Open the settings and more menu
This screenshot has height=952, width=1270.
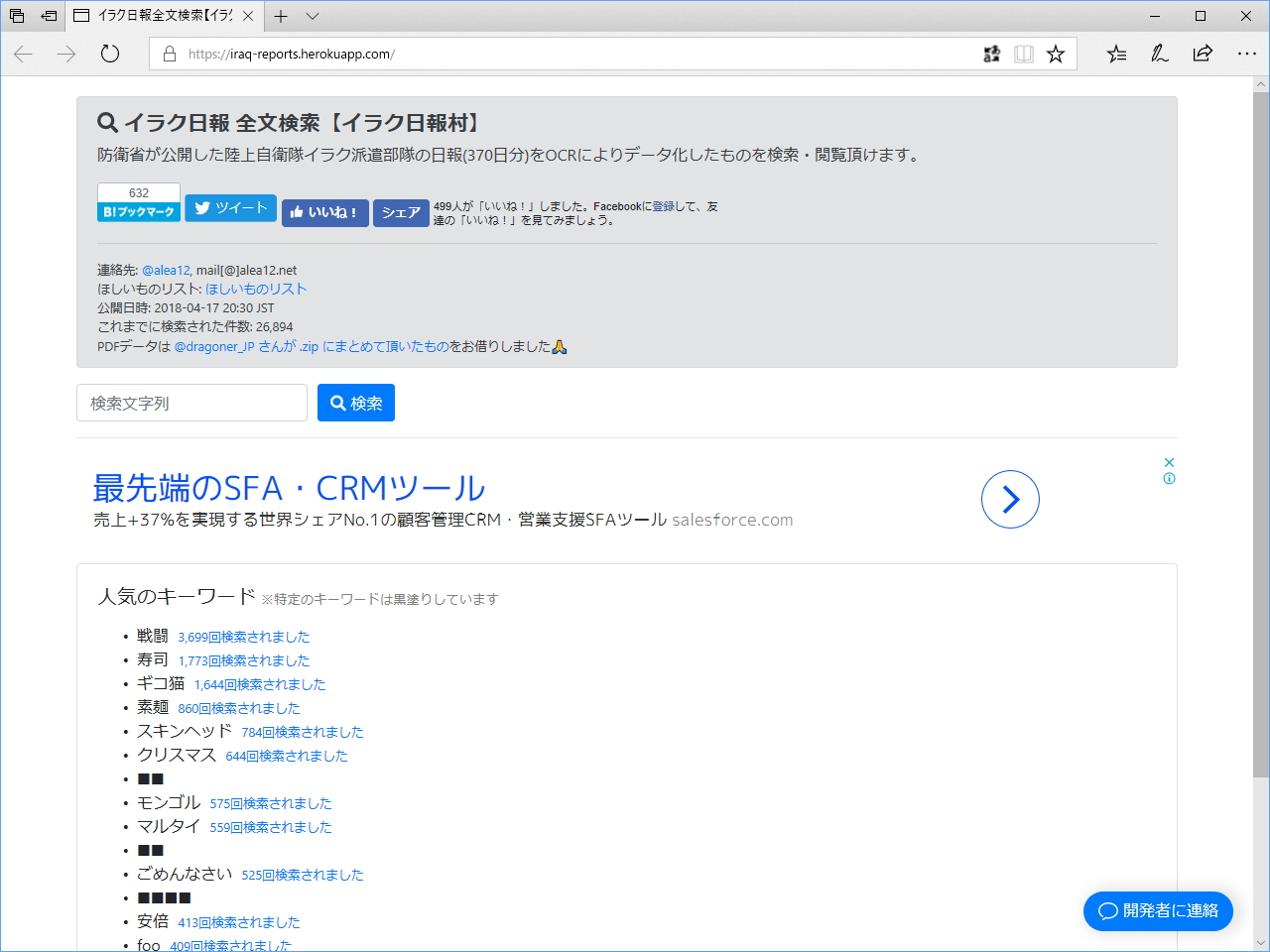click(x=1247, y=55)
